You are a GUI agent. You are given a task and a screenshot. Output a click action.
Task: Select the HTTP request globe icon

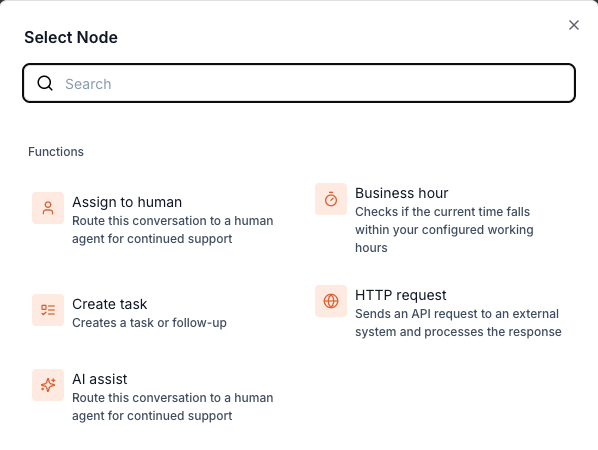(331, 301)
